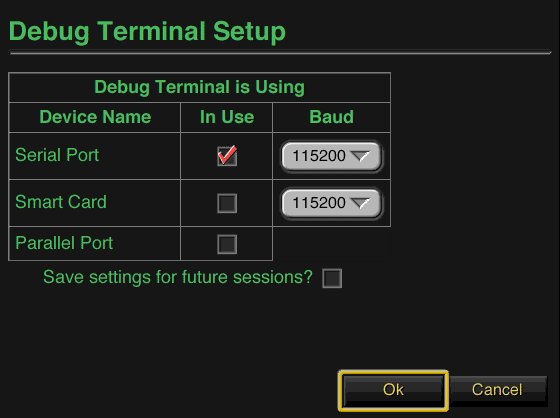The image size is (560, 418).
Task: Open the Smart Card baud rate dropdown
Action: pyautogui.click(x=331, y=203)
